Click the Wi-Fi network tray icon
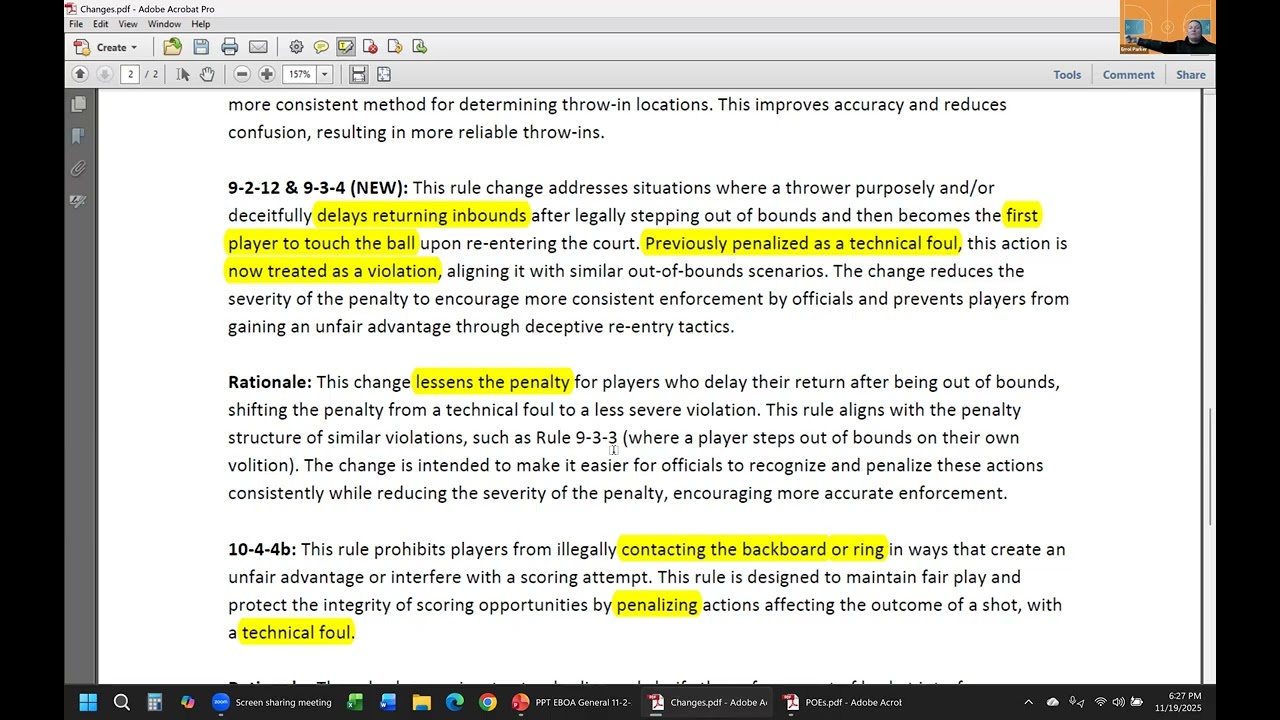 [x=1100, y=702]
